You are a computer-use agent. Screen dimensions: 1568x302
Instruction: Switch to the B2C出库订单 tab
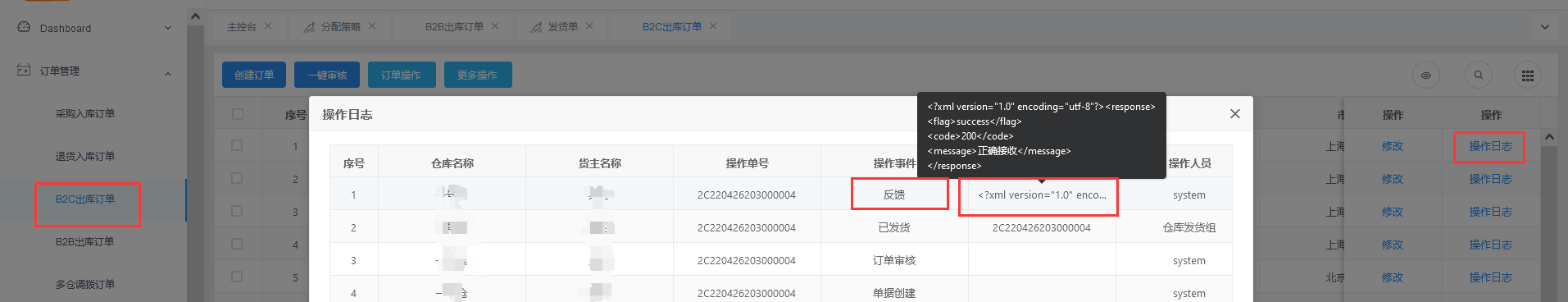pyautogui.click(x=672, y=26)
